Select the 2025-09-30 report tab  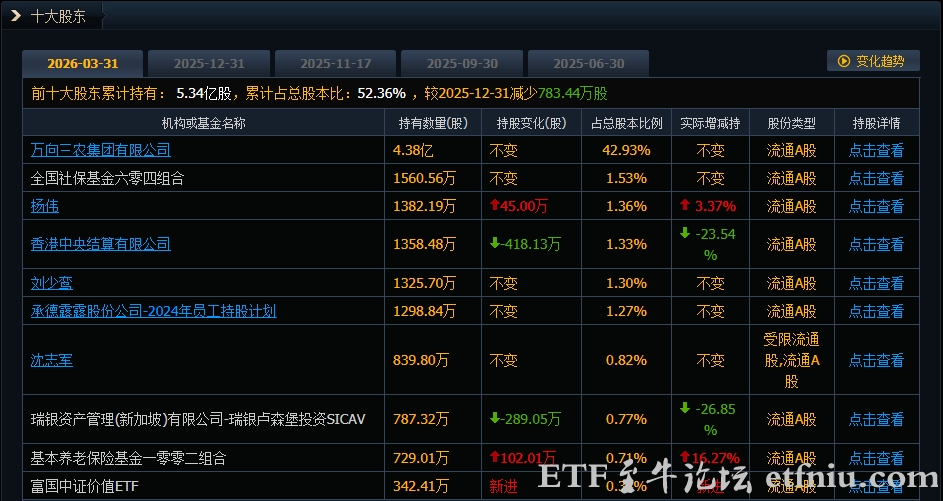click(x=462, y=64)
